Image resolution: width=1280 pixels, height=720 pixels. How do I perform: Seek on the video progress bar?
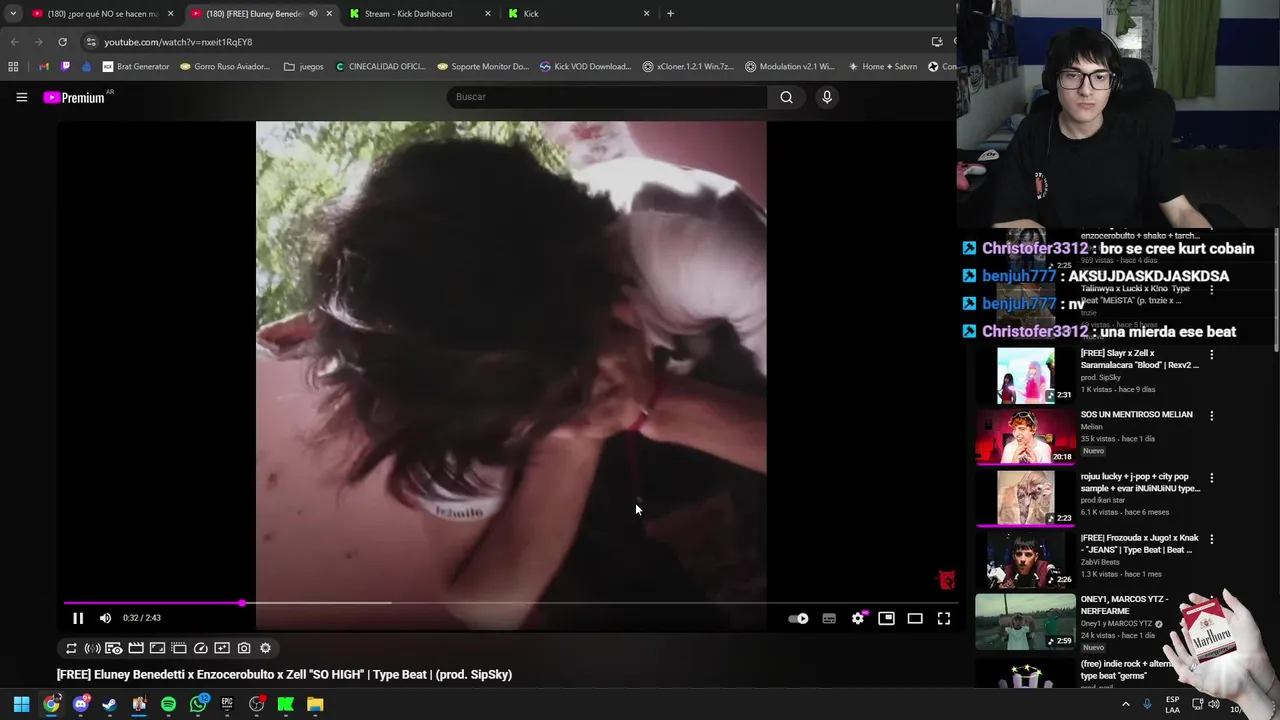tap(510, 603)
